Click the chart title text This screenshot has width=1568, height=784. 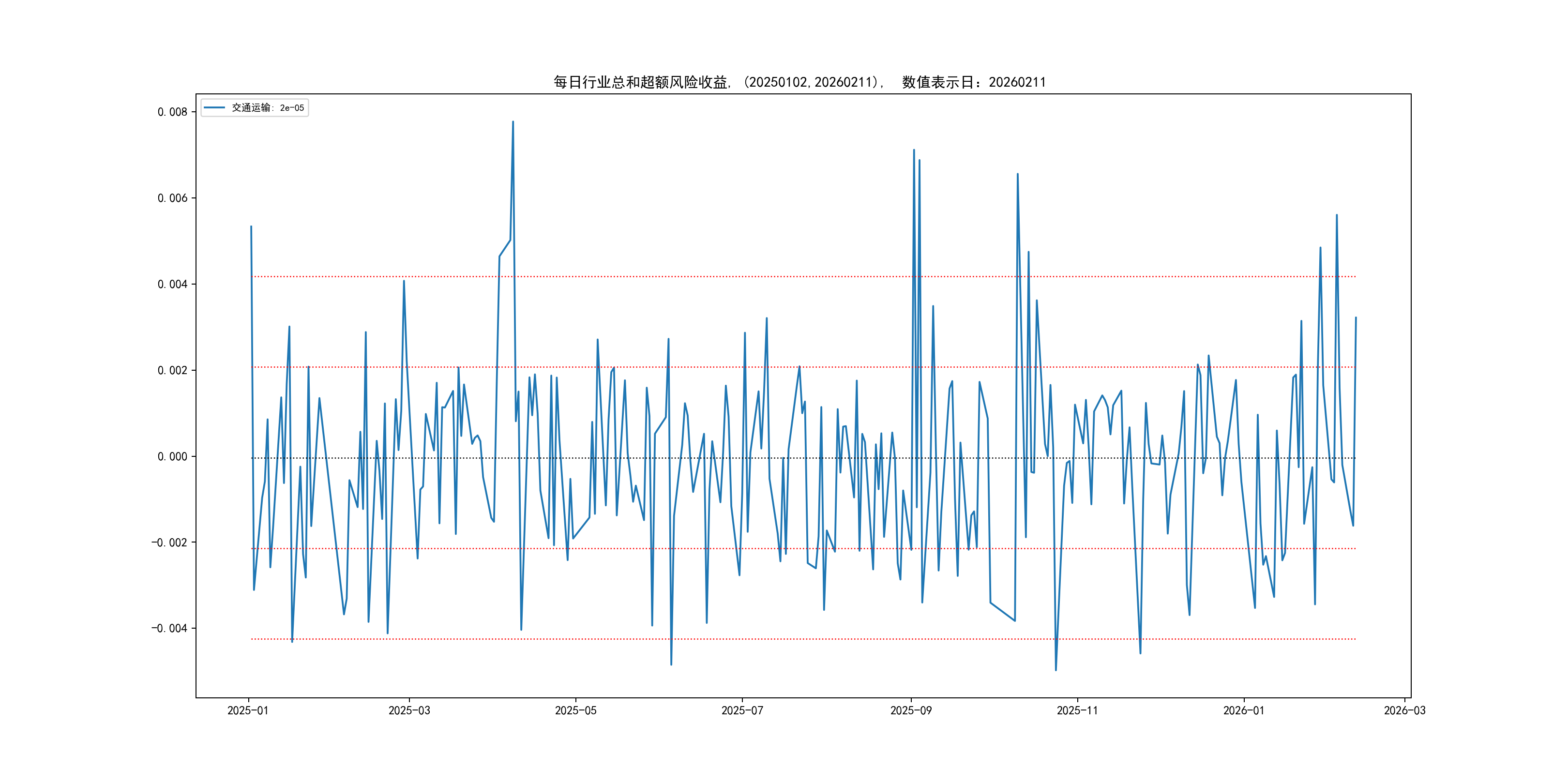coord(799,82)
